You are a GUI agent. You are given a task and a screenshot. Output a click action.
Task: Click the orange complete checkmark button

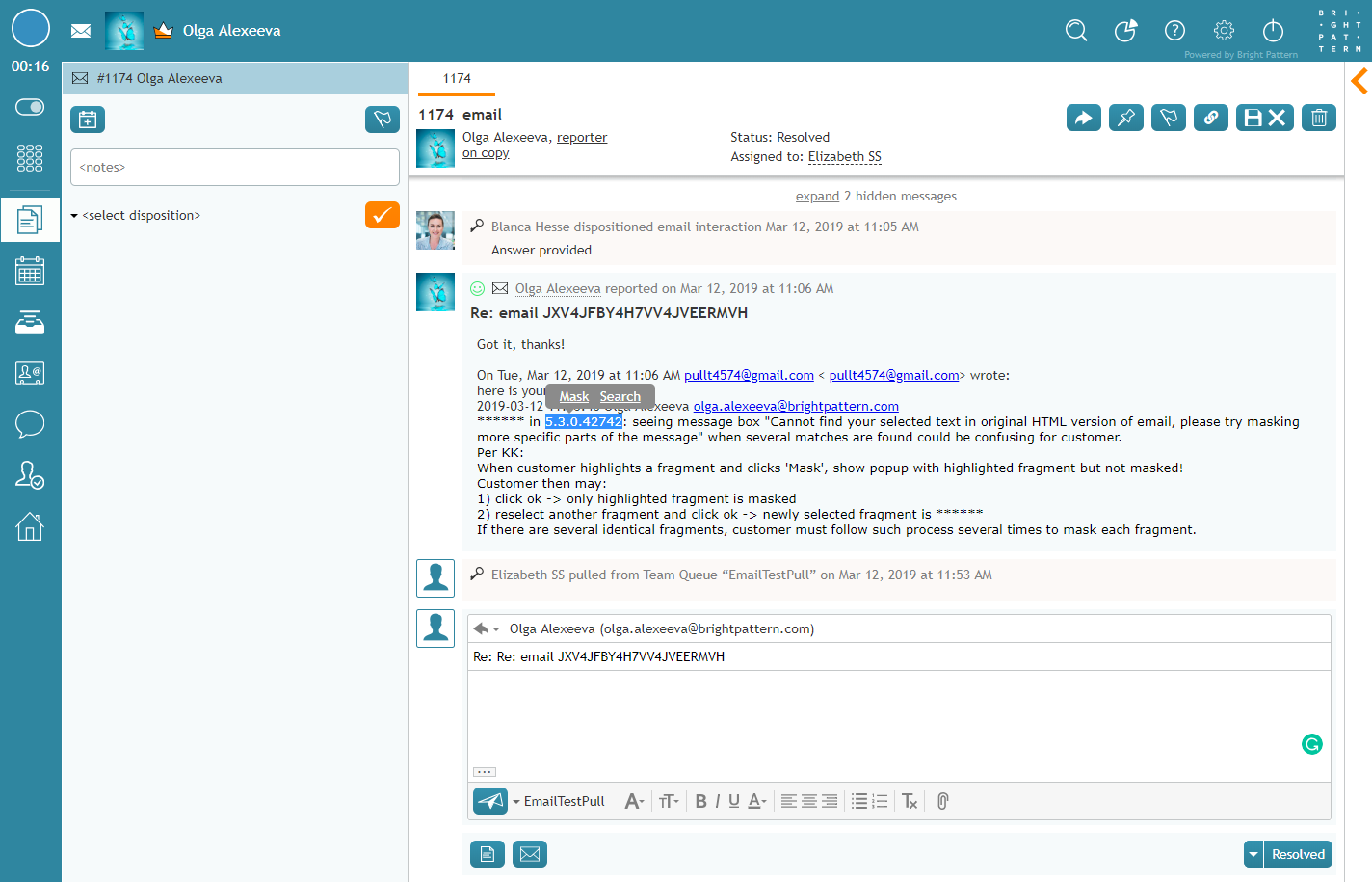coord(383,215)
